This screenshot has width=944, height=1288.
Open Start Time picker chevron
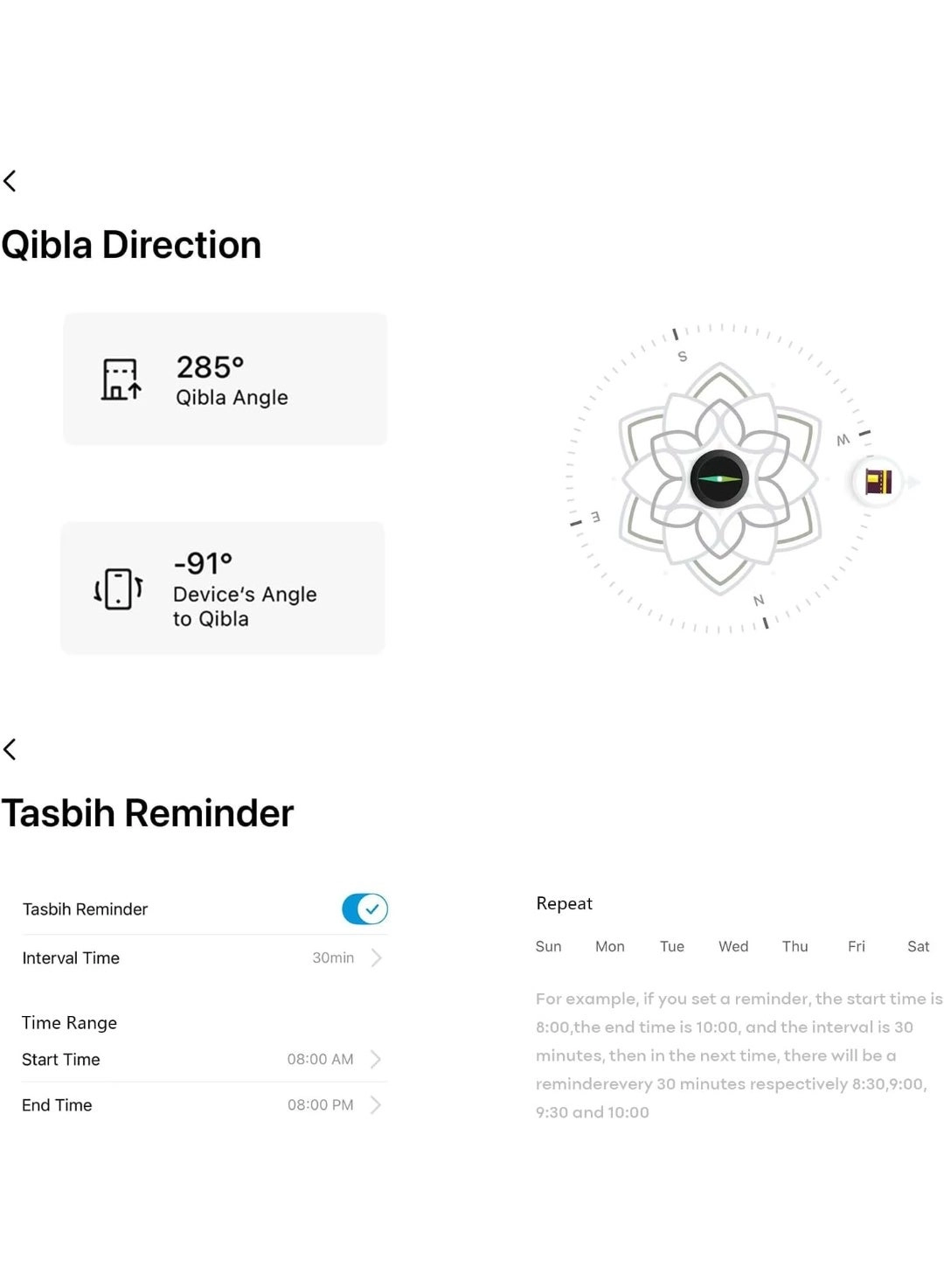click(x=377, y=1059)
